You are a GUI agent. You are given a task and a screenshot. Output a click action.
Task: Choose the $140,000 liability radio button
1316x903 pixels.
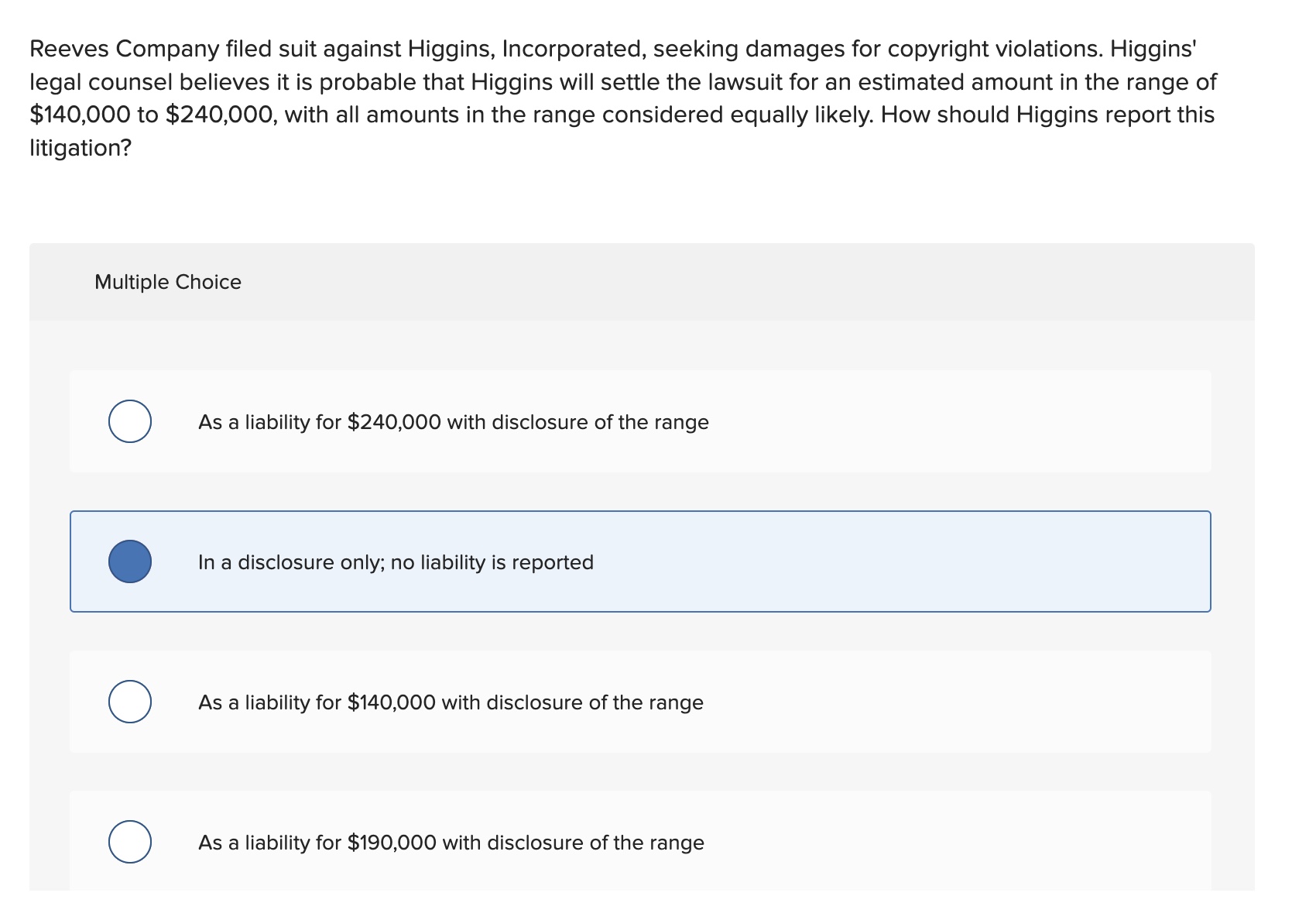tap(130, 702)
